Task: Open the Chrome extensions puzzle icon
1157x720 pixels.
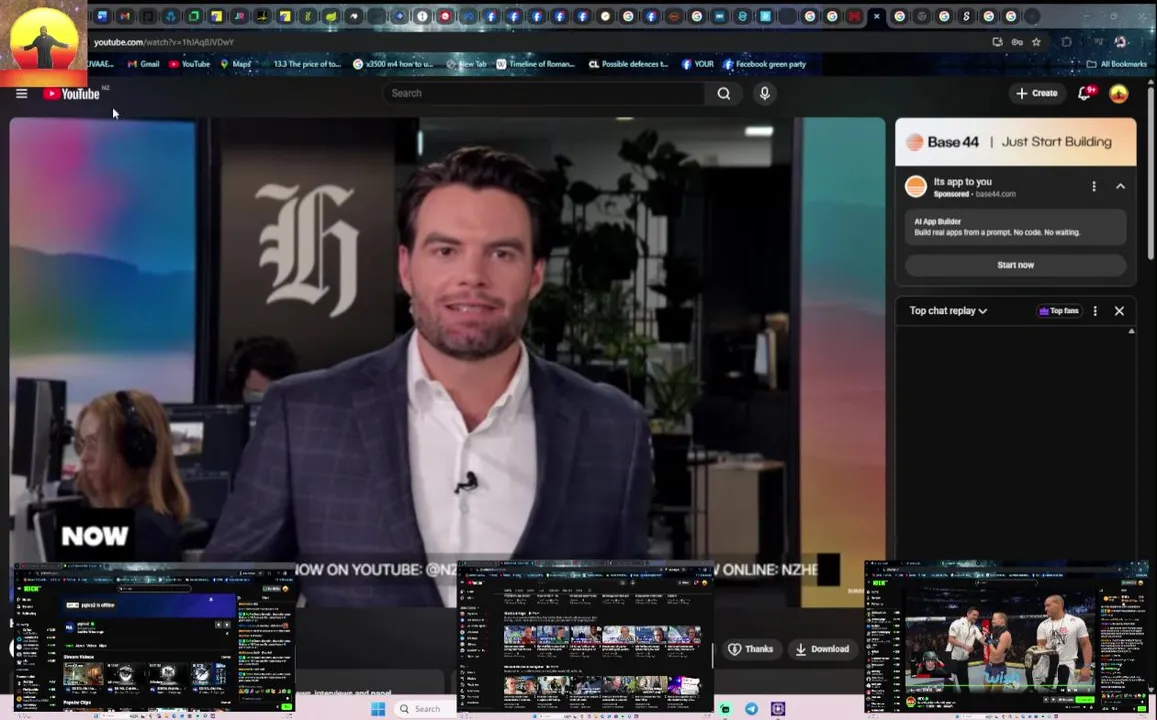Action: point(1066,42)
